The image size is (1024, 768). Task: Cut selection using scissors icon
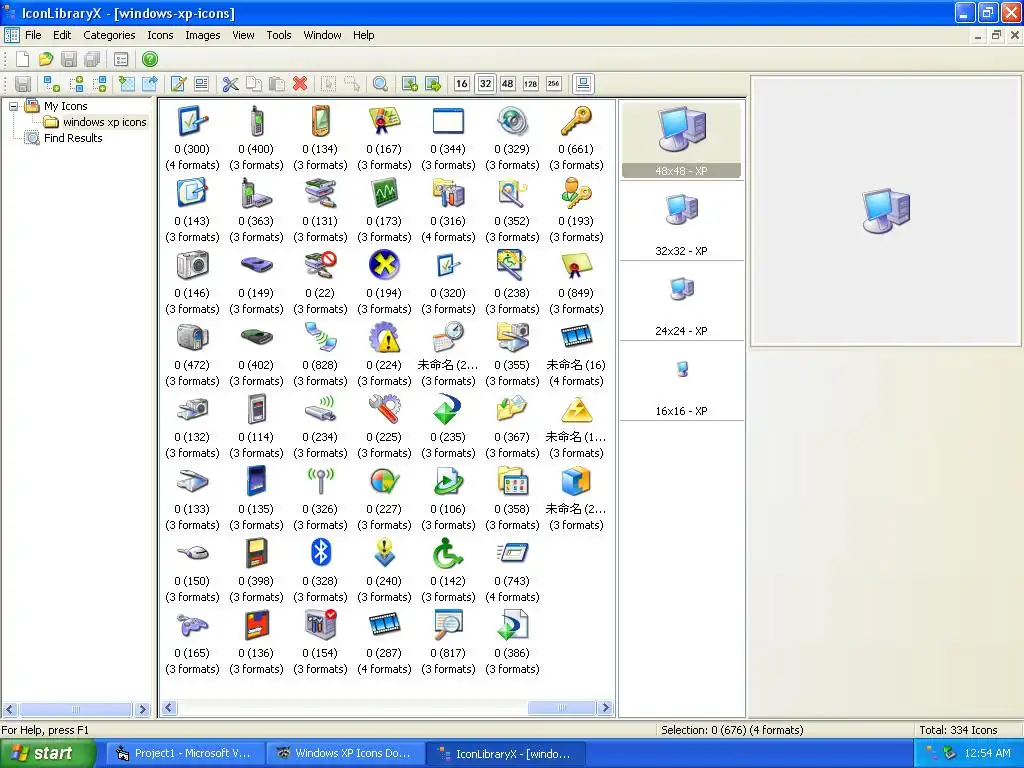[x=230, y=84]
